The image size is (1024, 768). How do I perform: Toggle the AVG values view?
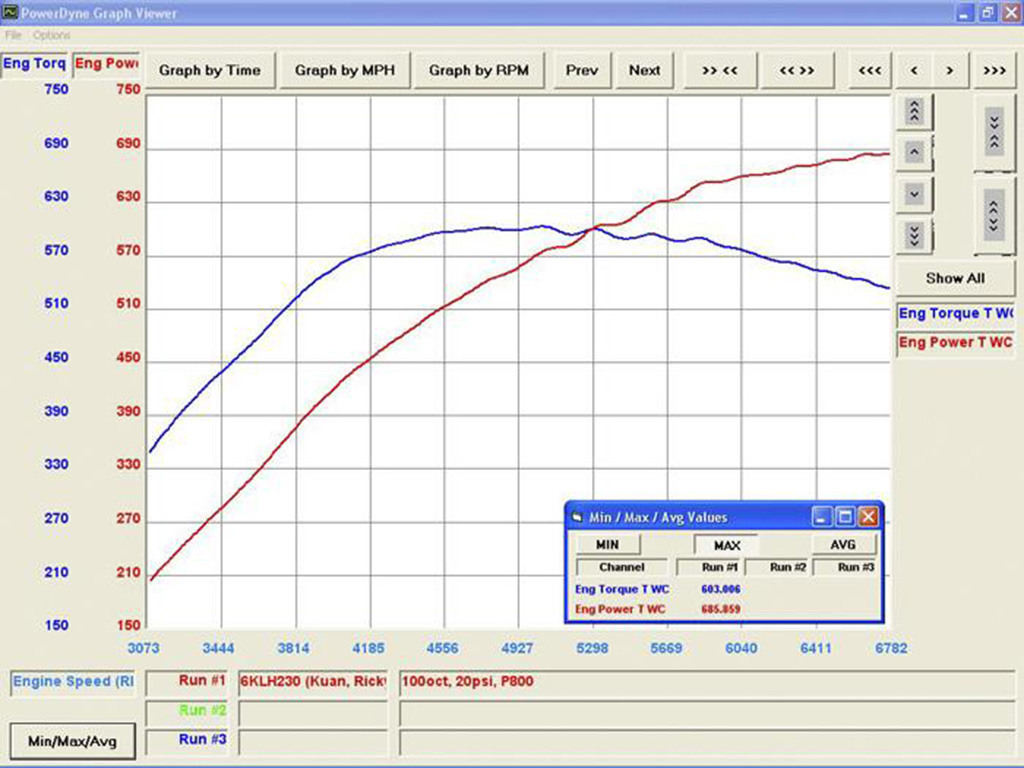[x=843, y=545]
